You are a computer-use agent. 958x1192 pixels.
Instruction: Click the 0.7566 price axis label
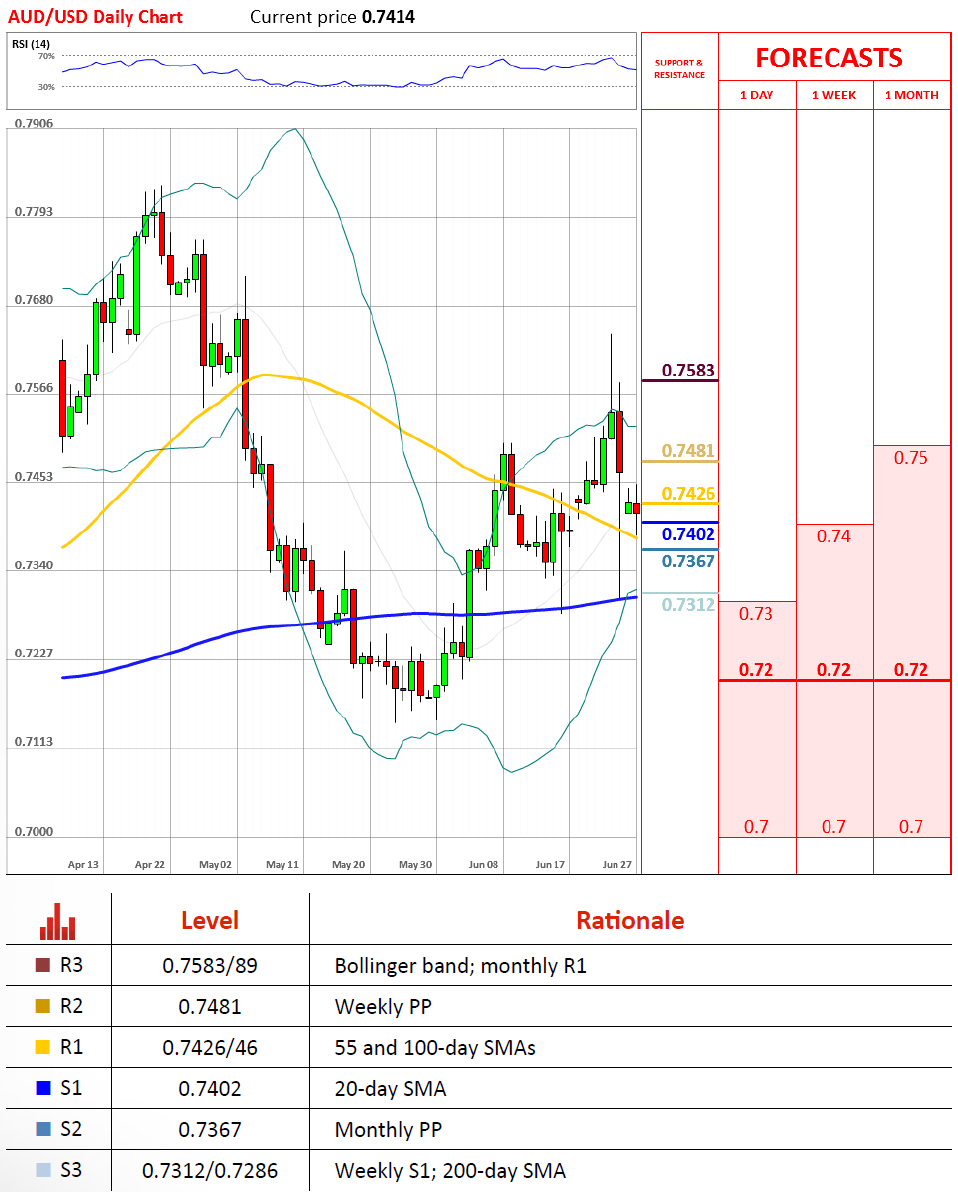[33, 388]
